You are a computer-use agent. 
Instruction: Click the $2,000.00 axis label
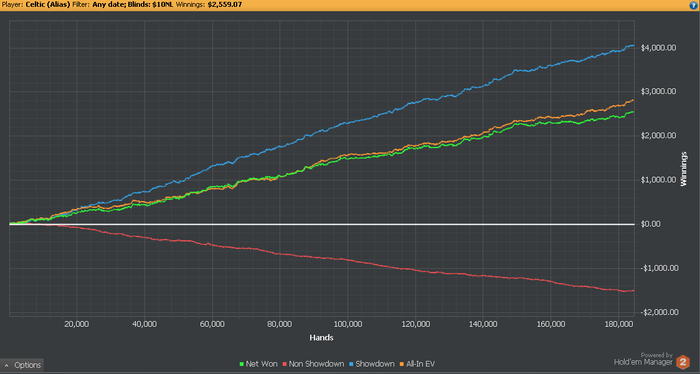(658, 136)
